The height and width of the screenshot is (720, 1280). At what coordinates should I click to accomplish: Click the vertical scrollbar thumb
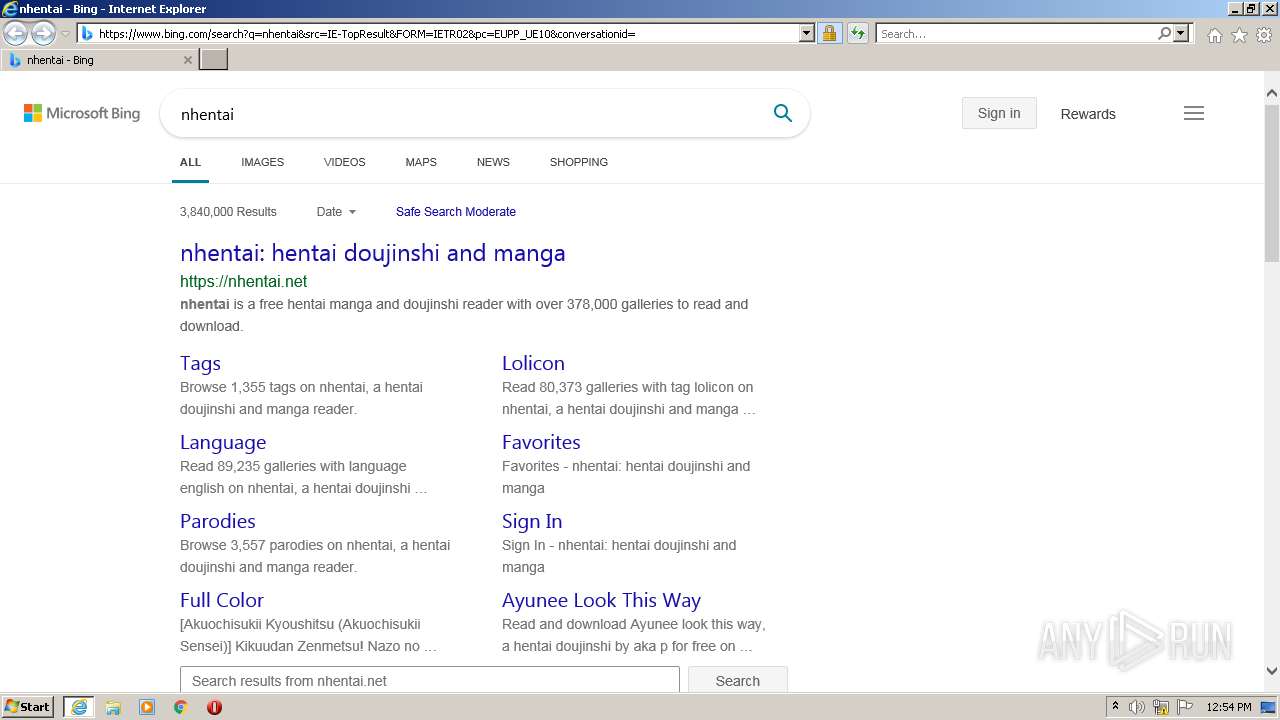coord(1272,182)
